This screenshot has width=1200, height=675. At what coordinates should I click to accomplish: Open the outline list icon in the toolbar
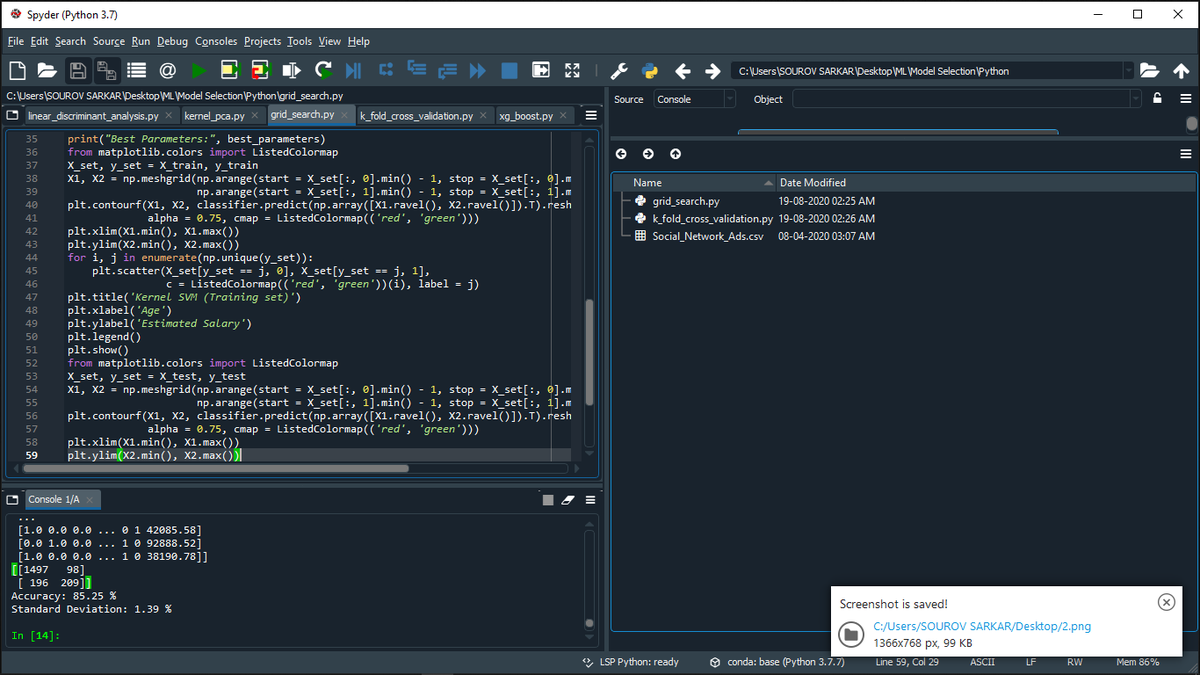click(x=137, y=71)
